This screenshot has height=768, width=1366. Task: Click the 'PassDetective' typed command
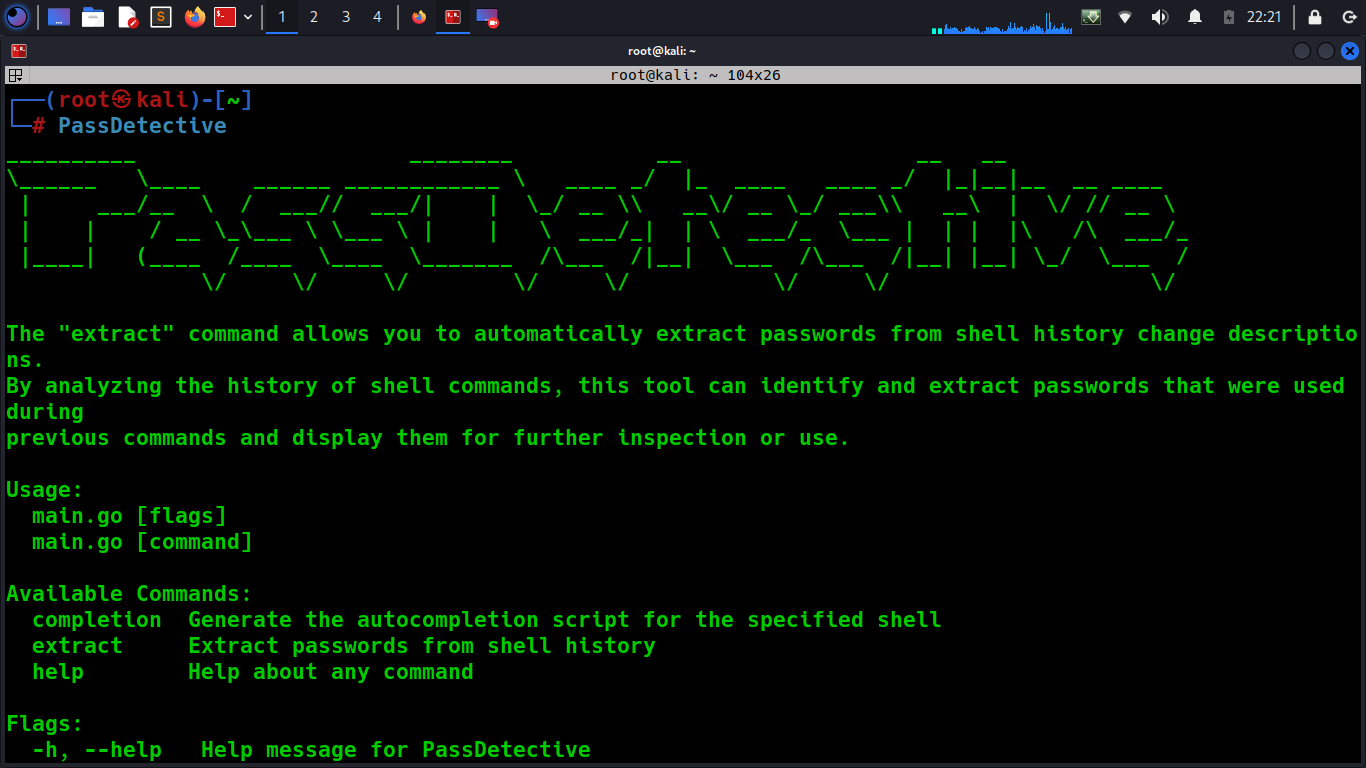tap(142, 126)
